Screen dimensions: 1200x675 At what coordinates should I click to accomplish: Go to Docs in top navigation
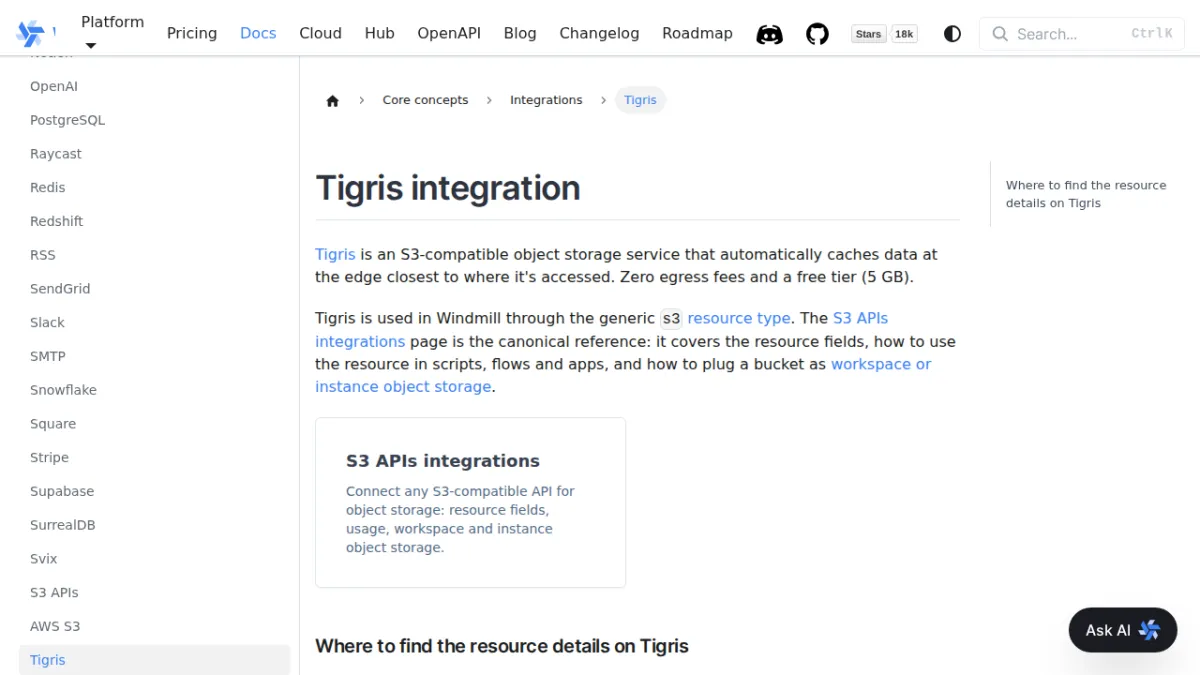258,33
